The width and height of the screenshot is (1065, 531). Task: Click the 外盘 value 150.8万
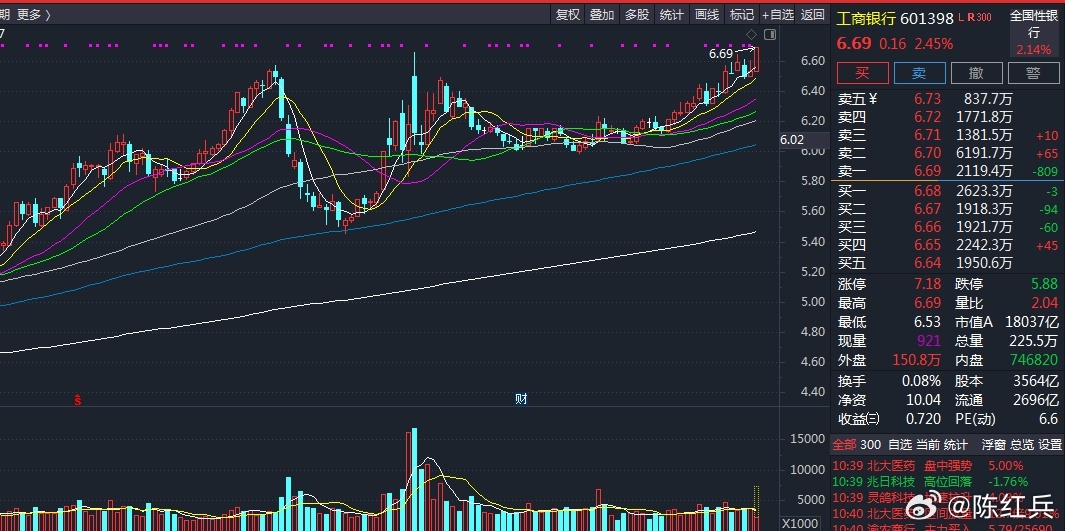[918, 360]
